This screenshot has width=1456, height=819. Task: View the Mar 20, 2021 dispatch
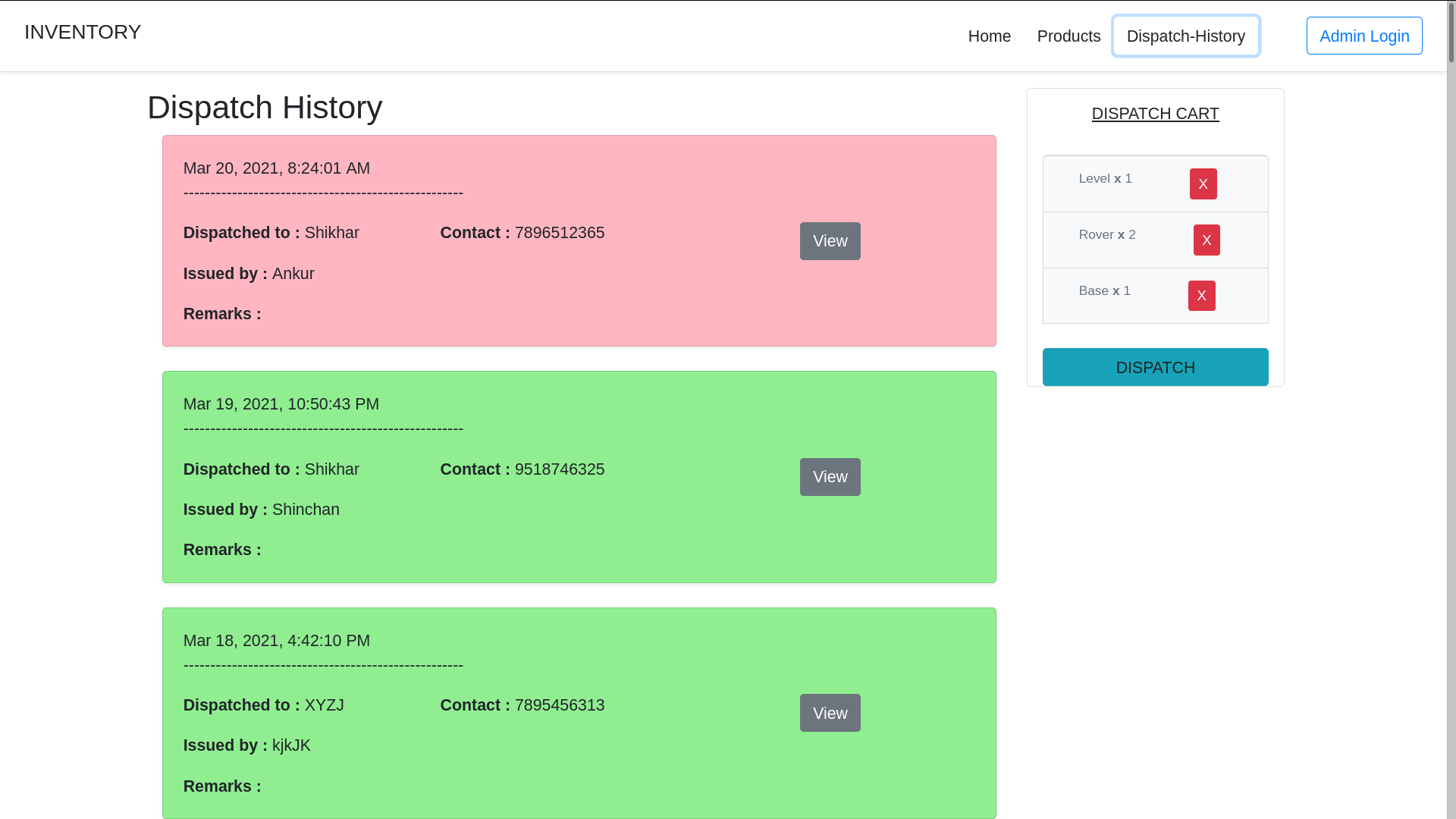(830, 241)
